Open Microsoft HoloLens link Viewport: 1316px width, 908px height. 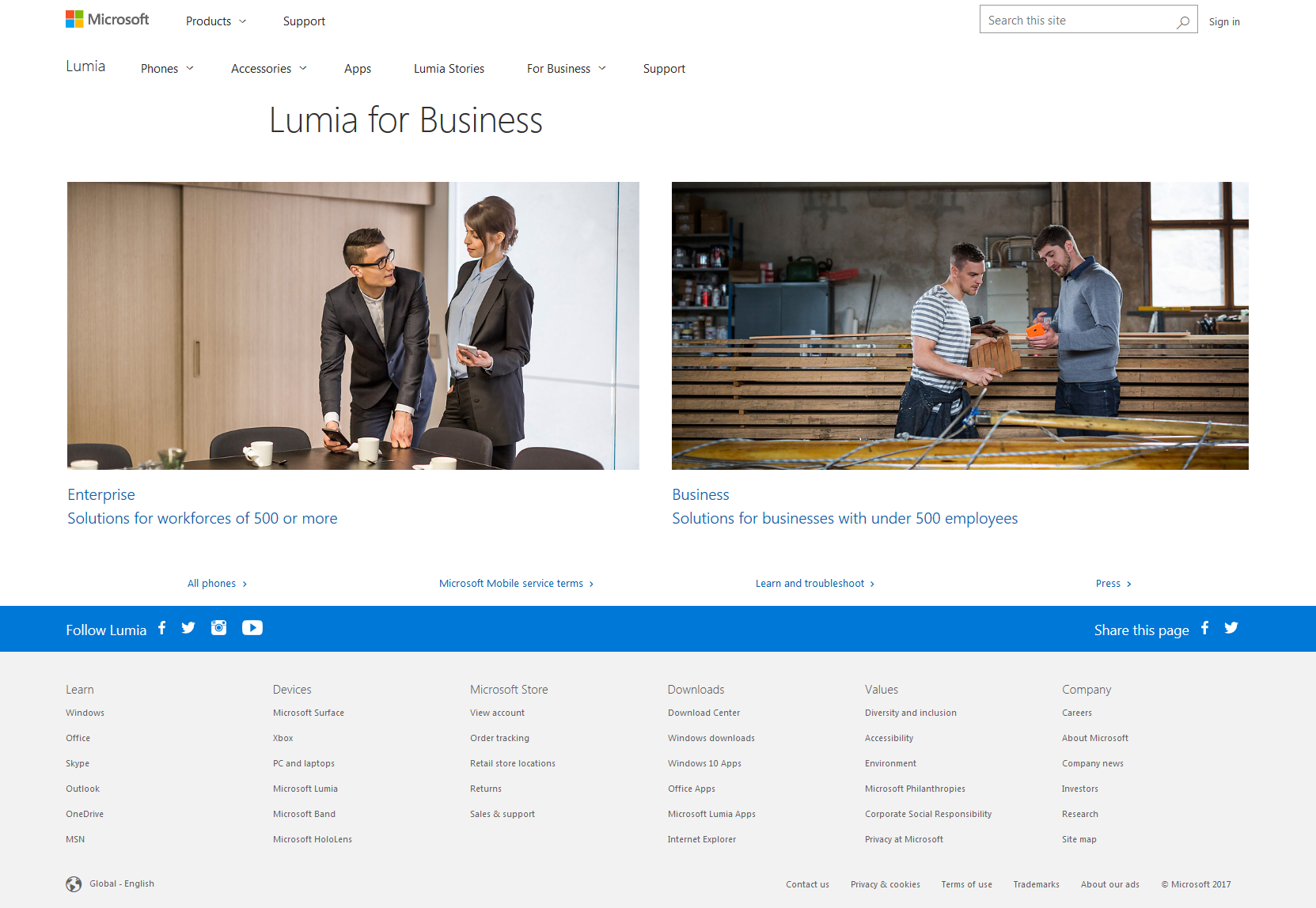click(x=313, y=839)
